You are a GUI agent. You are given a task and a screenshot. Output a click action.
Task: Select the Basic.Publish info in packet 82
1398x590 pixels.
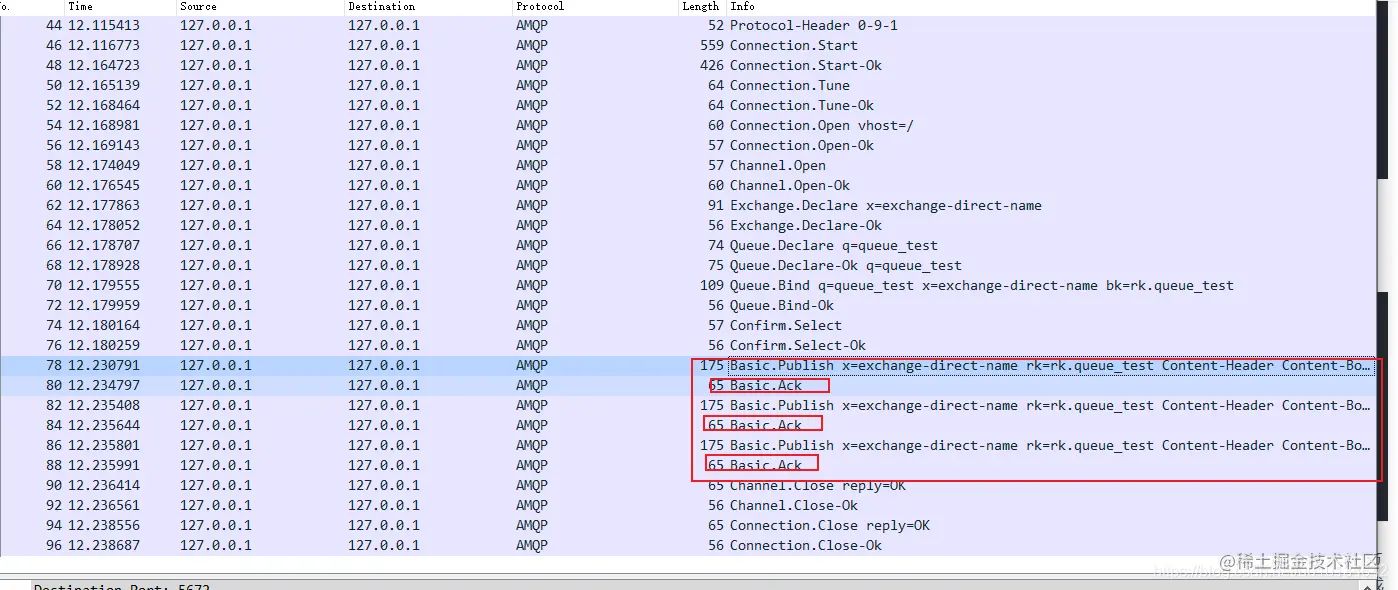1050,405
